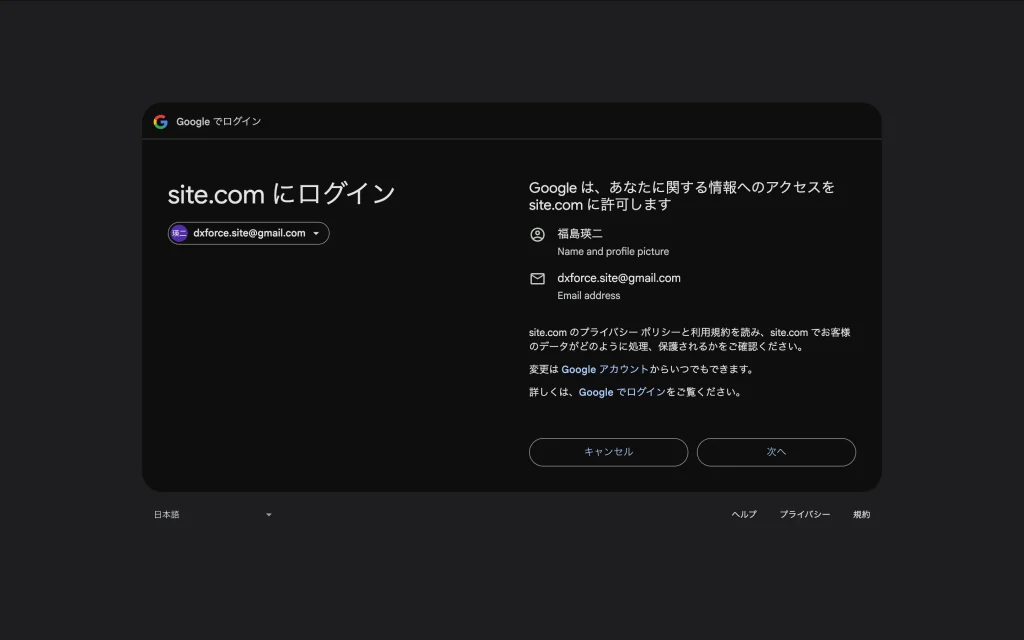Click the Google logo in the header
1024x640 pixels.
(x=160, y=122)
